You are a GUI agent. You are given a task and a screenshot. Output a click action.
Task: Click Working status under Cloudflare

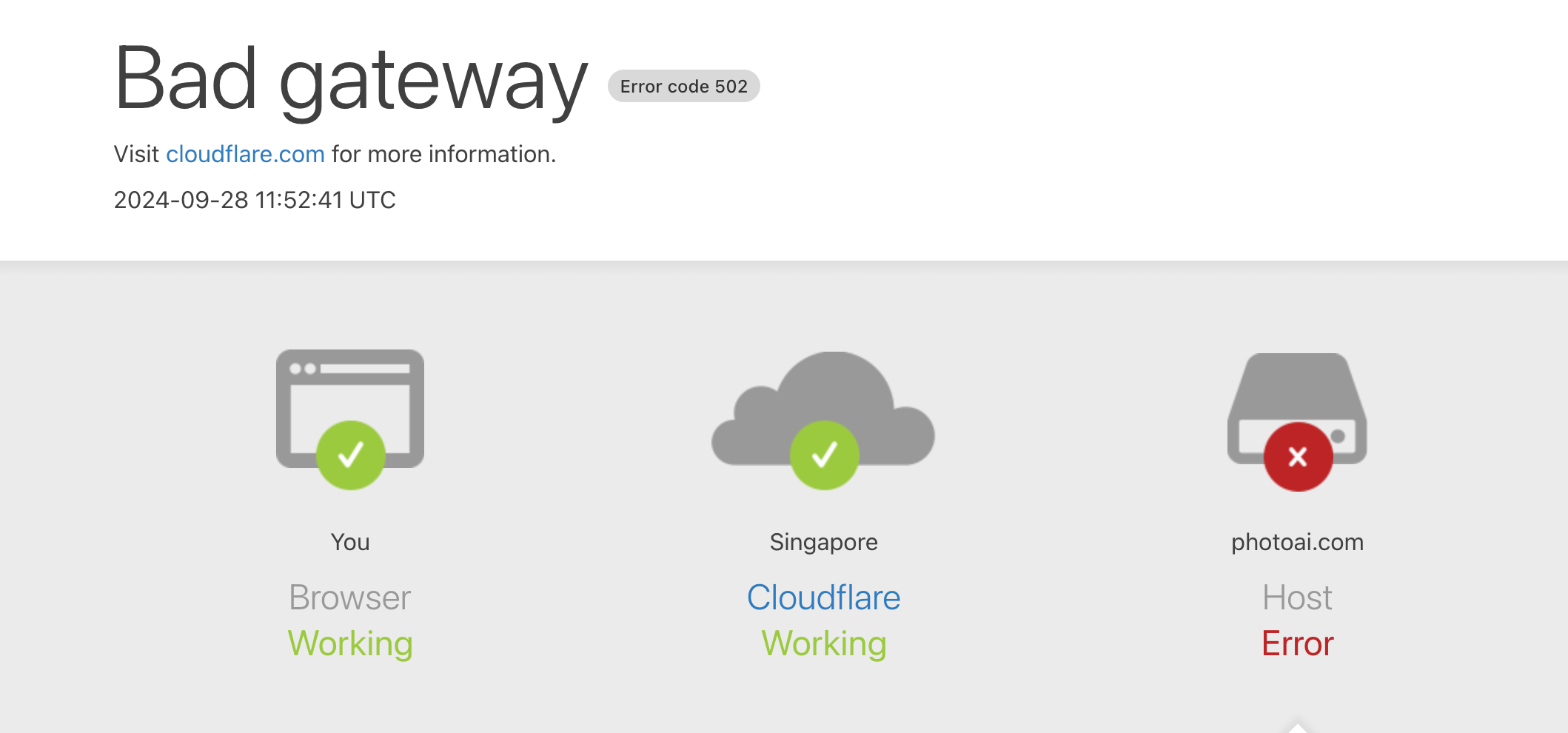(823, 643)
